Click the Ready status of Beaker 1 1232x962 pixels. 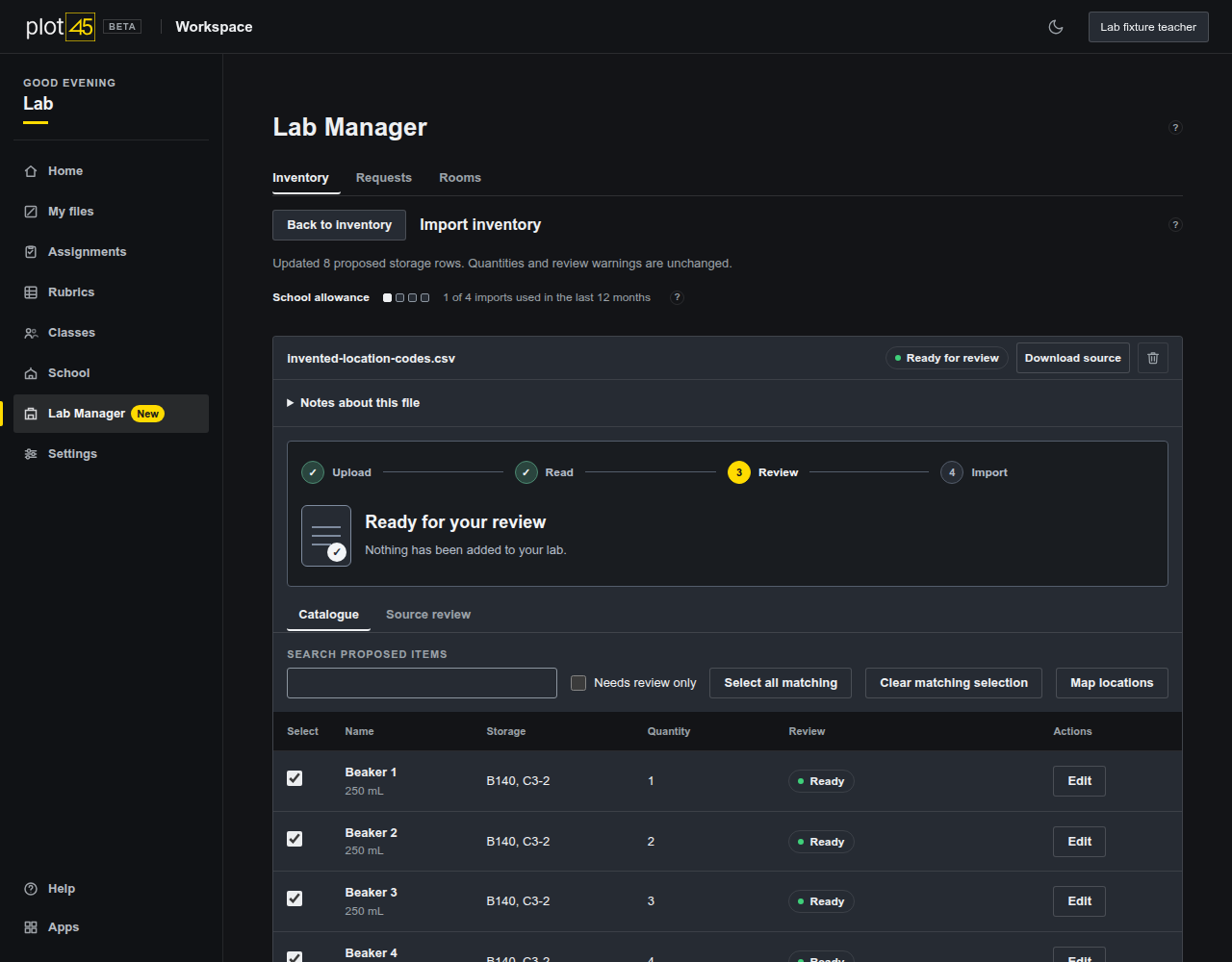821,781
